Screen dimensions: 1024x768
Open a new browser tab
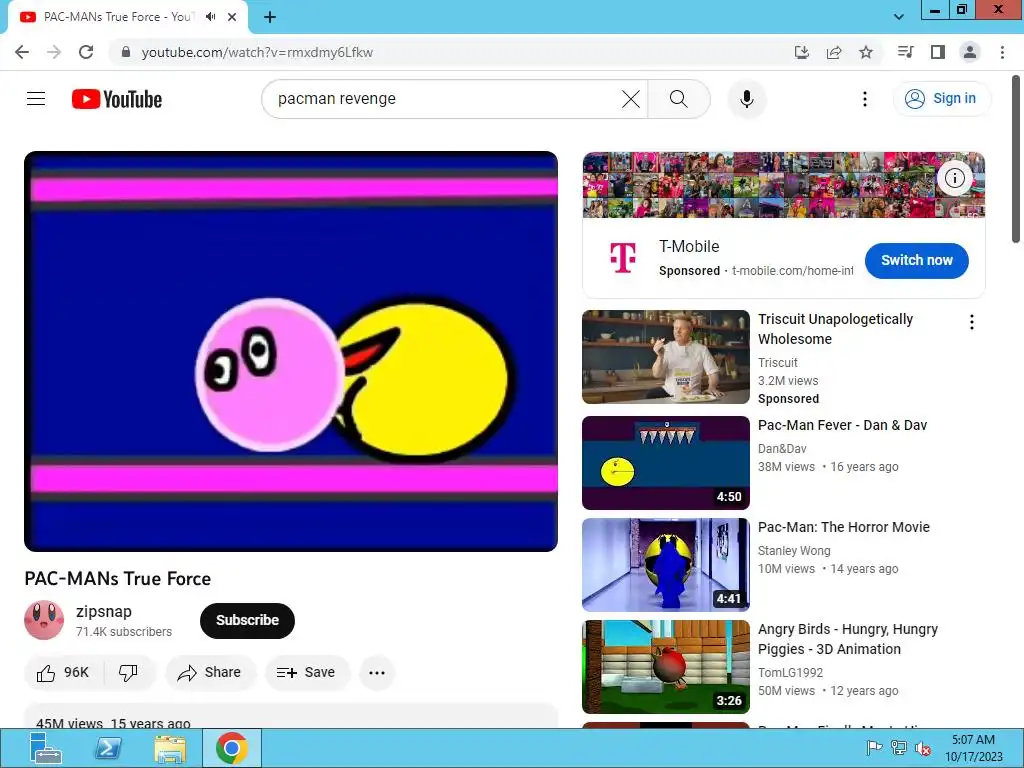tap(270, 17)
